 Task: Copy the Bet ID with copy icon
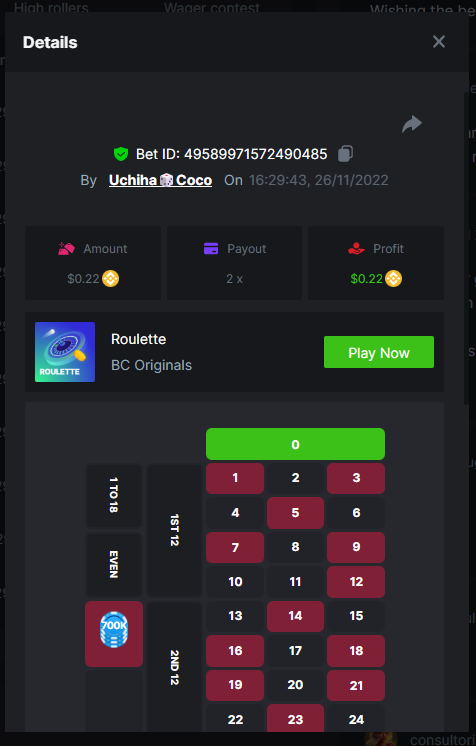[x=345, y=154]
